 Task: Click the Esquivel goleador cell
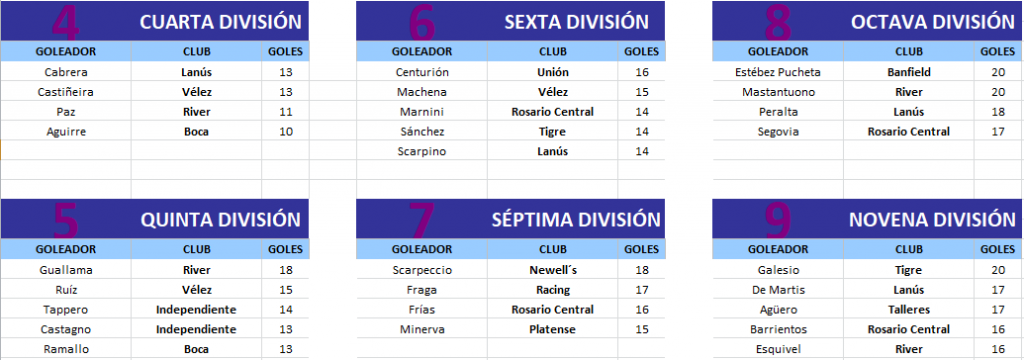tap(778, 349)
